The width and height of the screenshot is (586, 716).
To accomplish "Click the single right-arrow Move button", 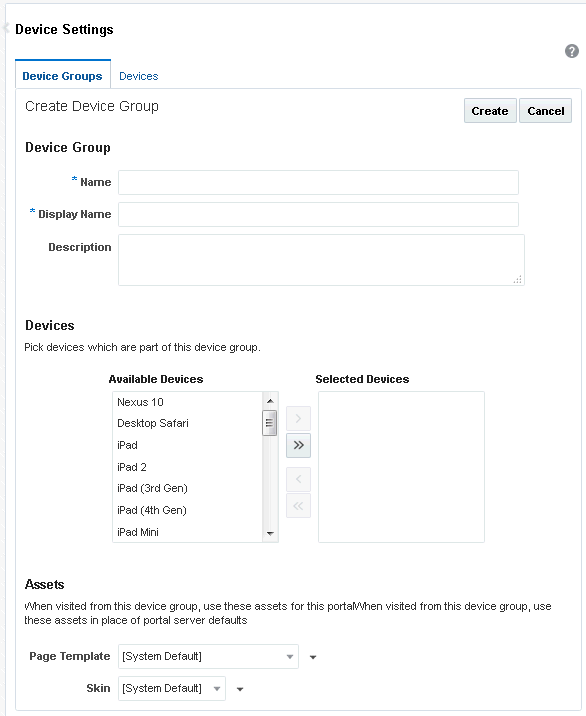I will [298, 418].
